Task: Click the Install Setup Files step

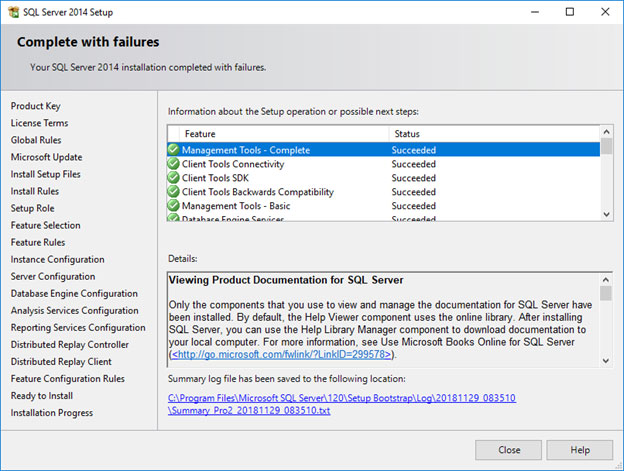Action: click(x=45, y=174)
